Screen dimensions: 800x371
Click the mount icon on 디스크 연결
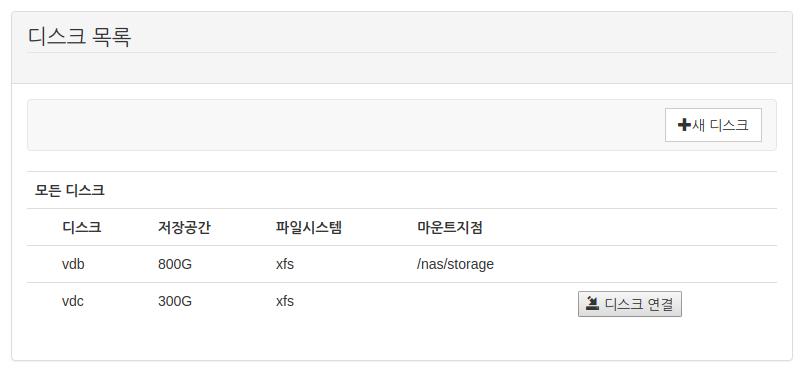(592, 304)
